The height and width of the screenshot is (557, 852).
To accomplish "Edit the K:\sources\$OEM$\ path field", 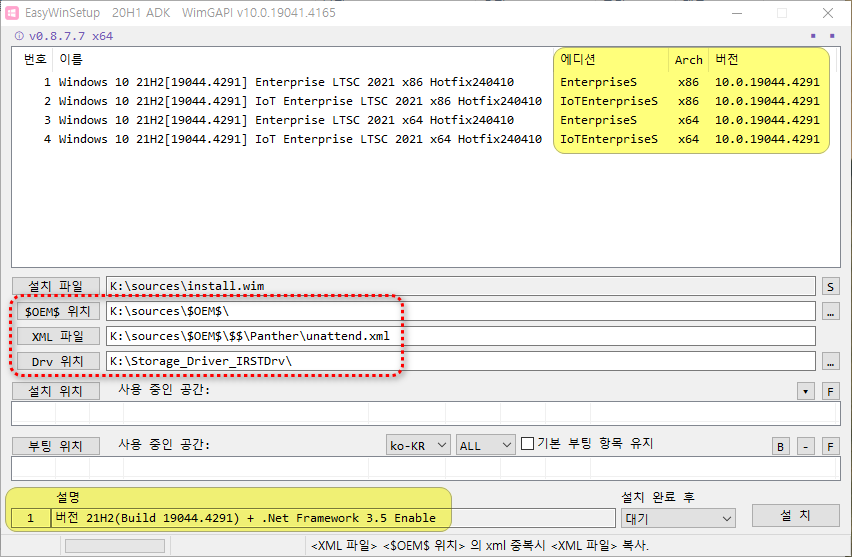I will click(x=461, y=311).
